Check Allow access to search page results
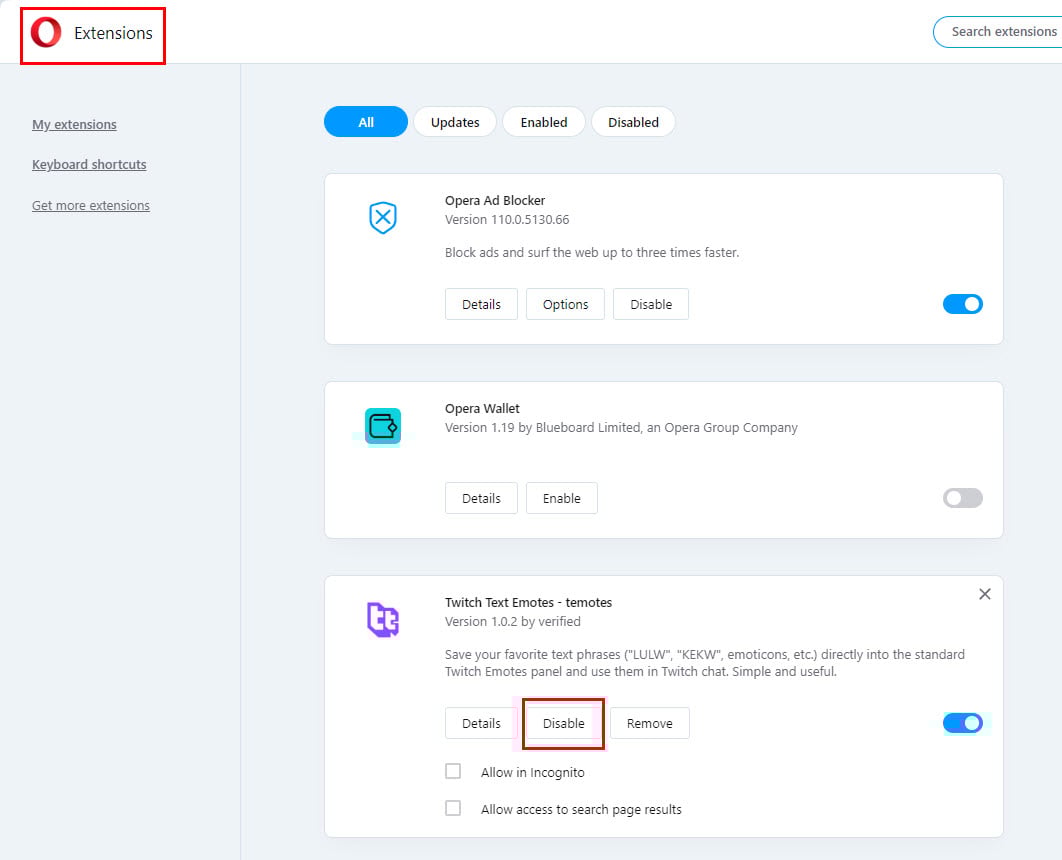1062x860 pixels. (453, 808)
